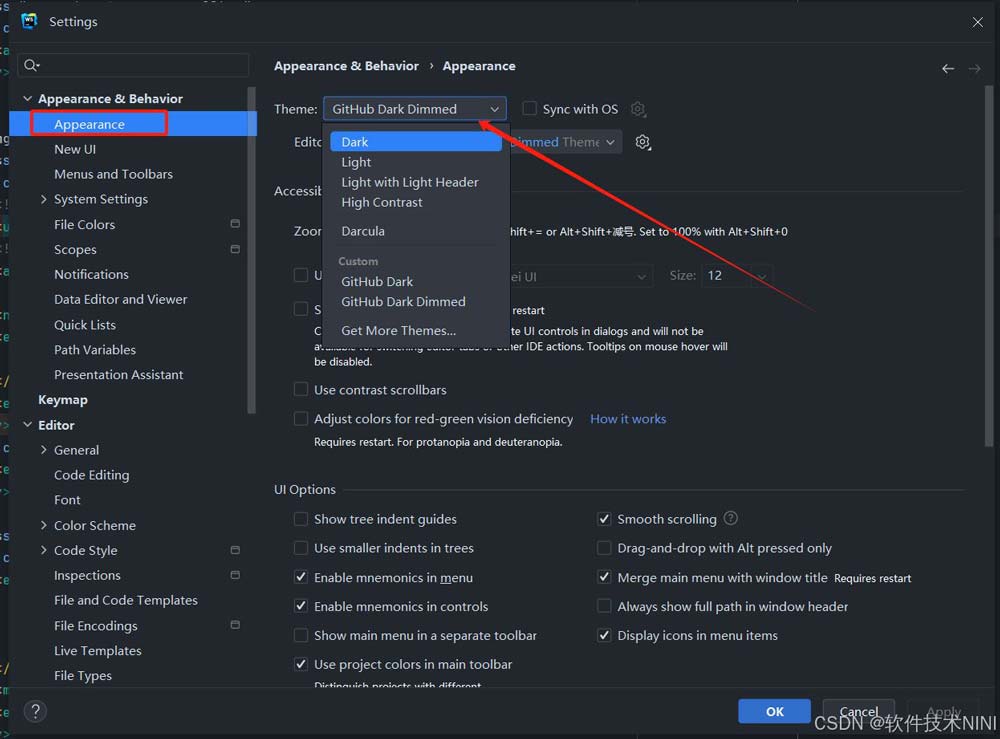Open the Theme dropdown
The image size is (1000, 739).
click(414, 109)
